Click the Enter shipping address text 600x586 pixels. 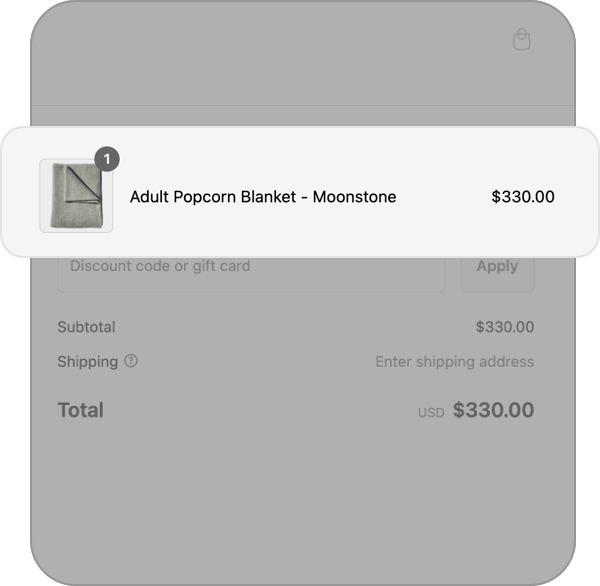click(454, 362)
